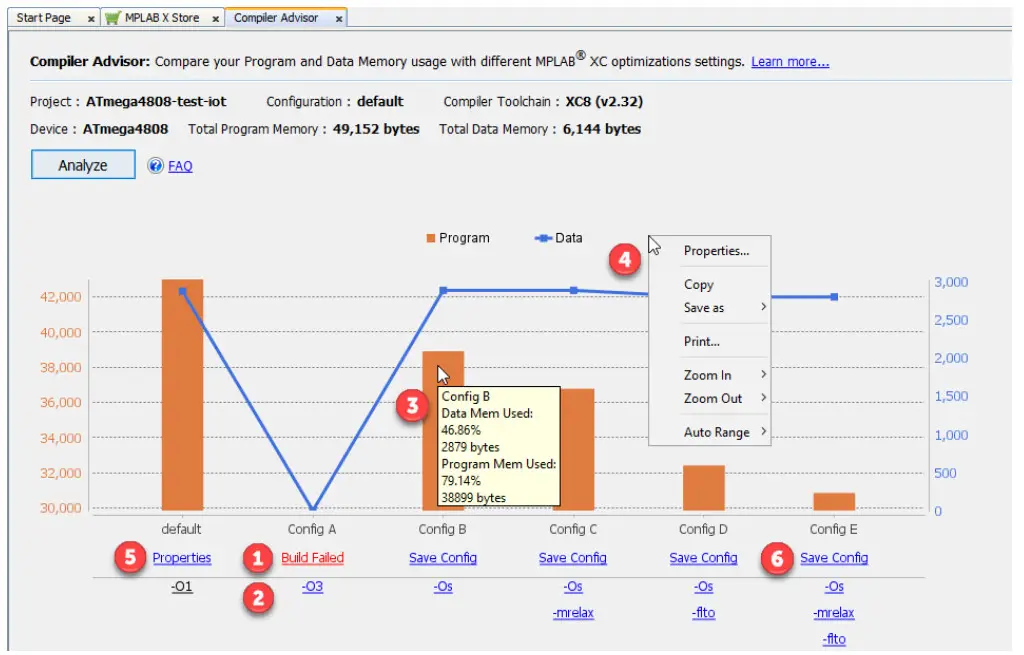This screenshot has height=655, width=1024.
Task: Click Save Config under Config E
Action: 834,558
